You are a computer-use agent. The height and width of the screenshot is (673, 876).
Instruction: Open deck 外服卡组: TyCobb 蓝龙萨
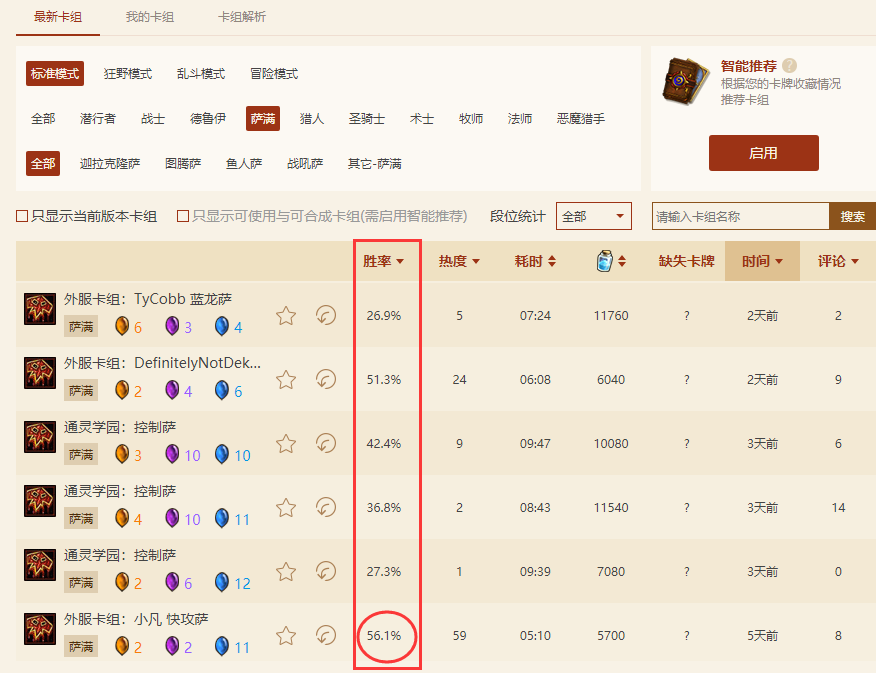147,299
